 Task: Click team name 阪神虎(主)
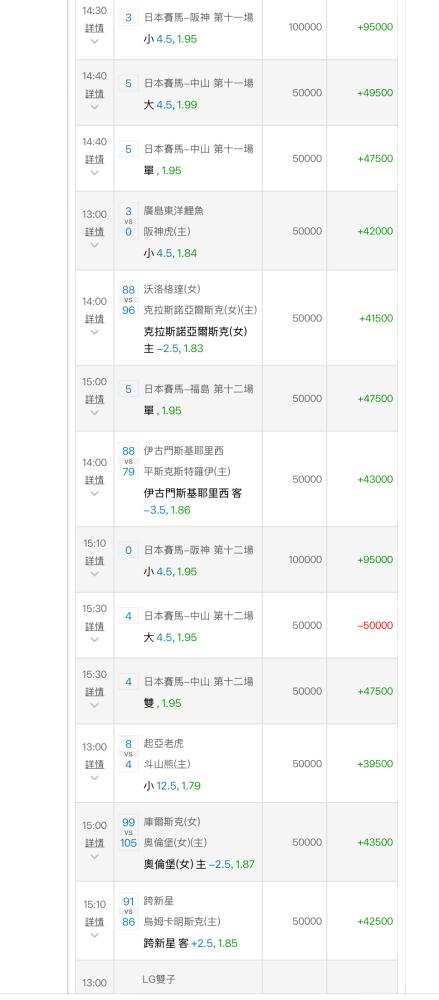click(165, 232)
